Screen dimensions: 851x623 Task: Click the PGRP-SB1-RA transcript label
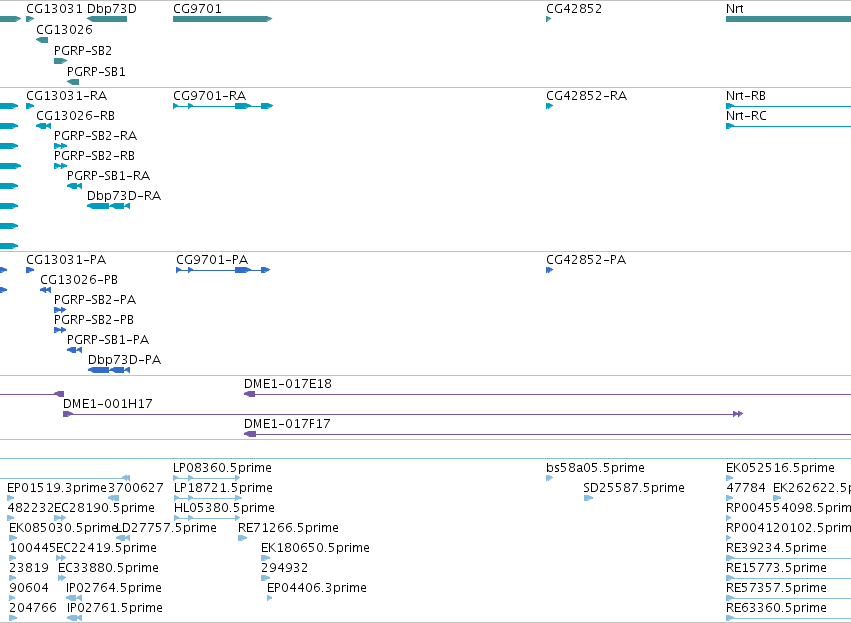[109, 176]
